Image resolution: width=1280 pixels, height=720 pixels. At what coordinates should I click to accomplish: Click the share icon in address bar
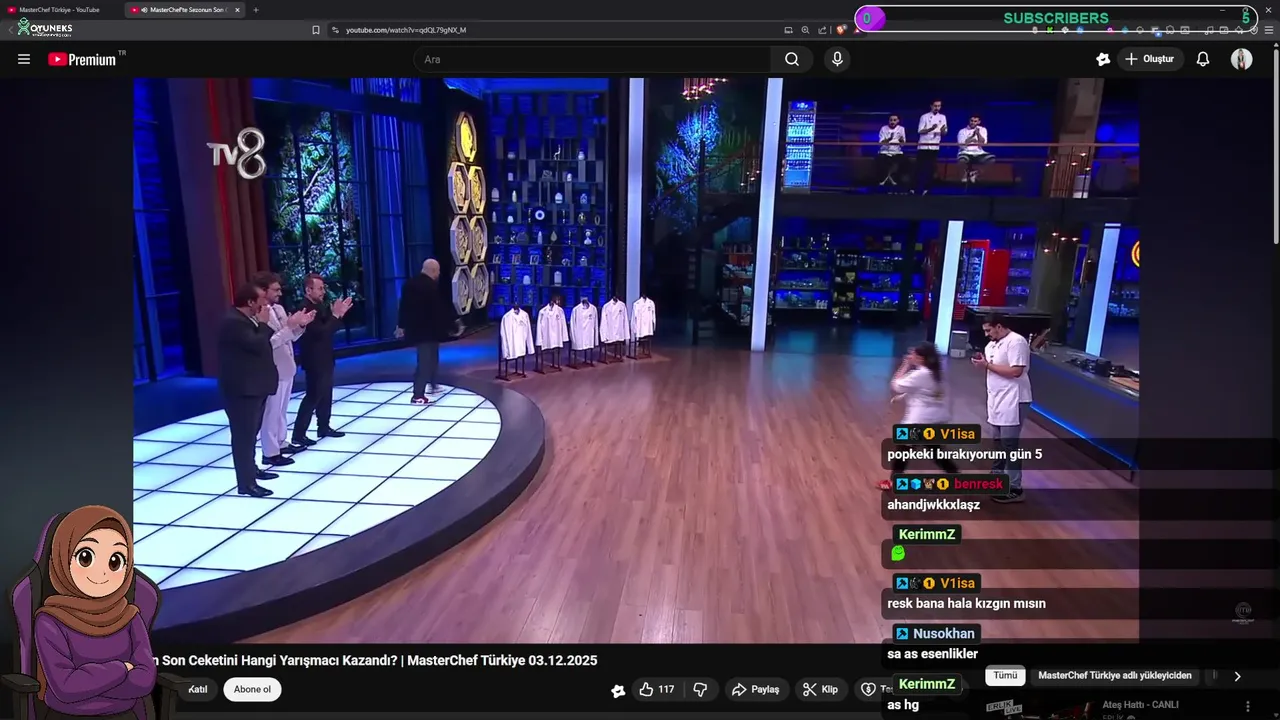(822, 30)
